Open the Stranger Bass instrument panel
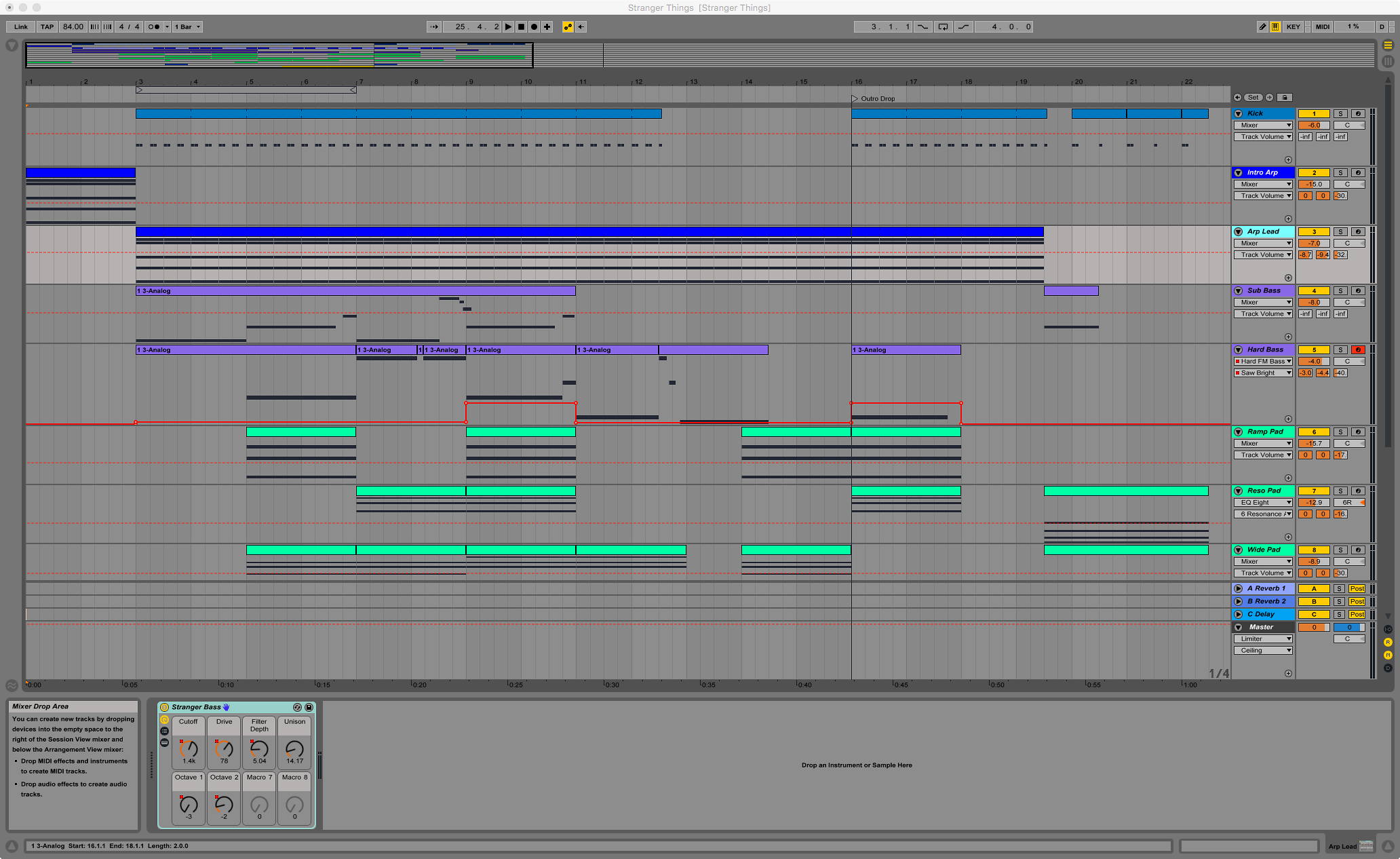Screen dimensions: 1400x859 [195, 707]
